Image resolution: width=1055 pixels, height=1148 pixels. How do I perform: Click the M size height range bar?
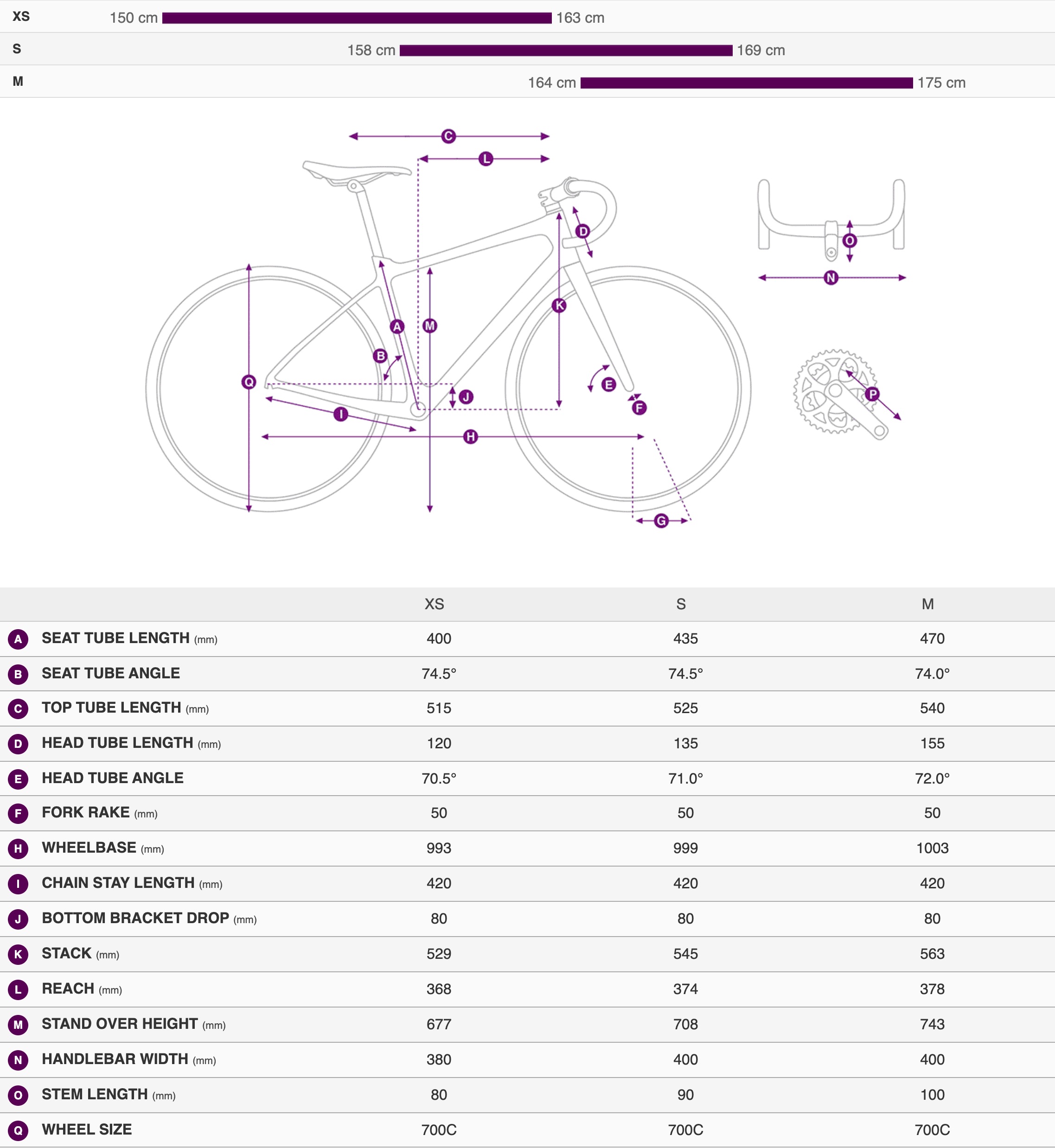(x=746, y=83)
